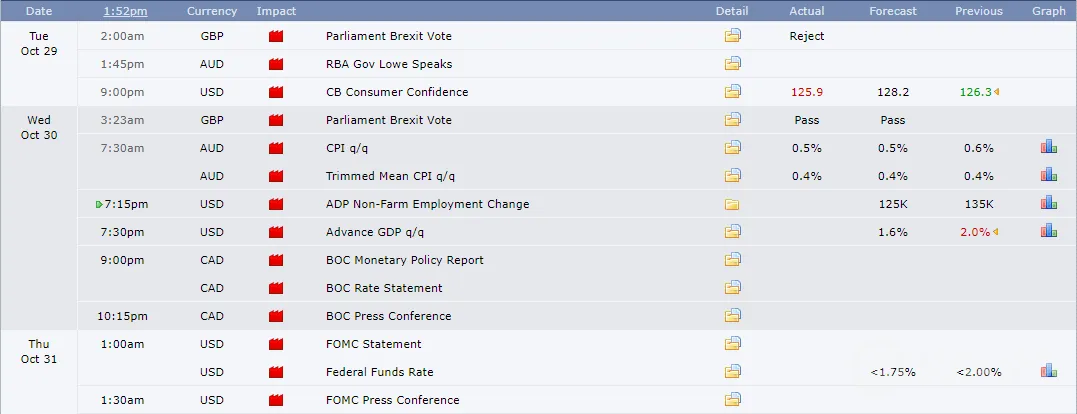View graph for Trimmed Mean CPI q/q
Viewport: 1077px width, 414px height.
(1048, 176)
